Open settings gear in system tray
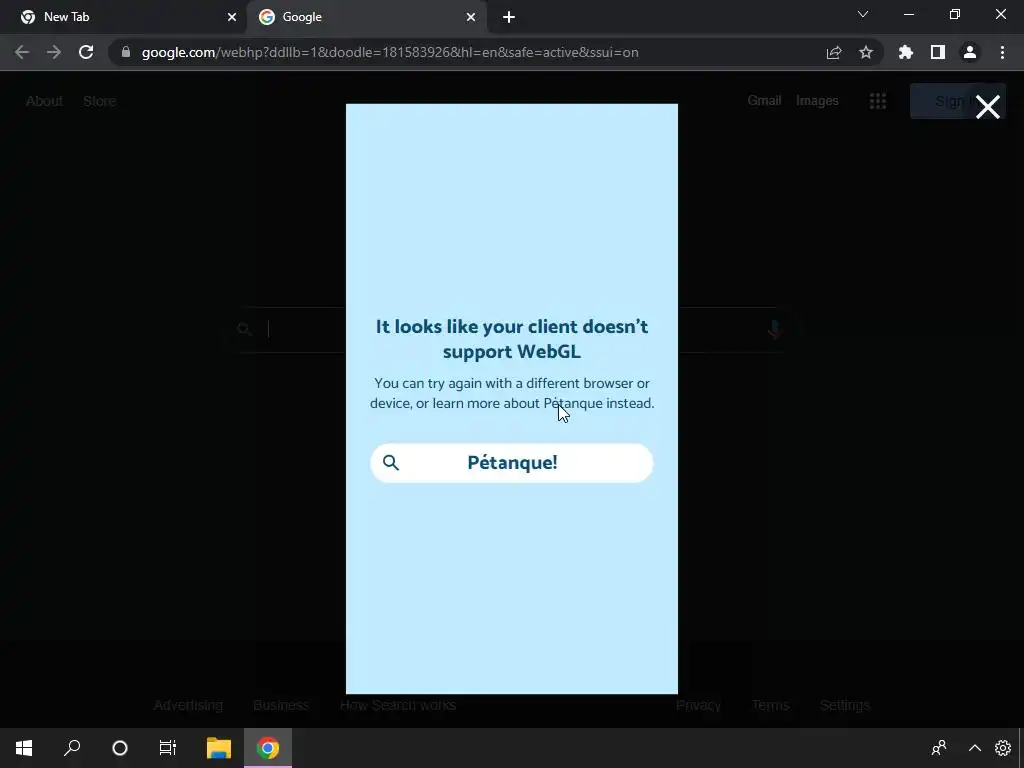This screenshot has width=1024, height=768. coord(1003,748)
